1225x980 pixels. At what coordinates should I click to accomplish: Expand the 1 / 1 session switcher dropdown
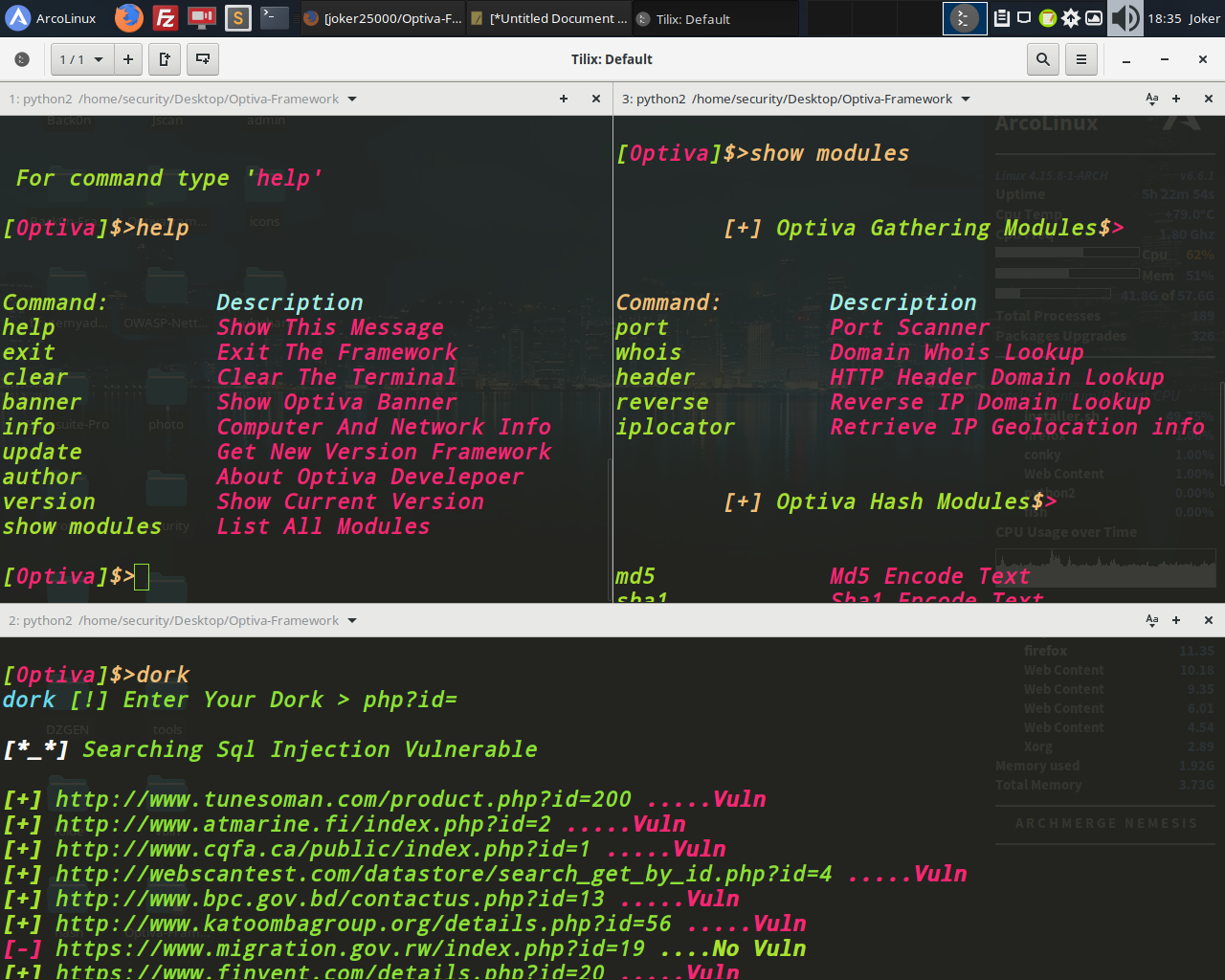pos(82,59)
